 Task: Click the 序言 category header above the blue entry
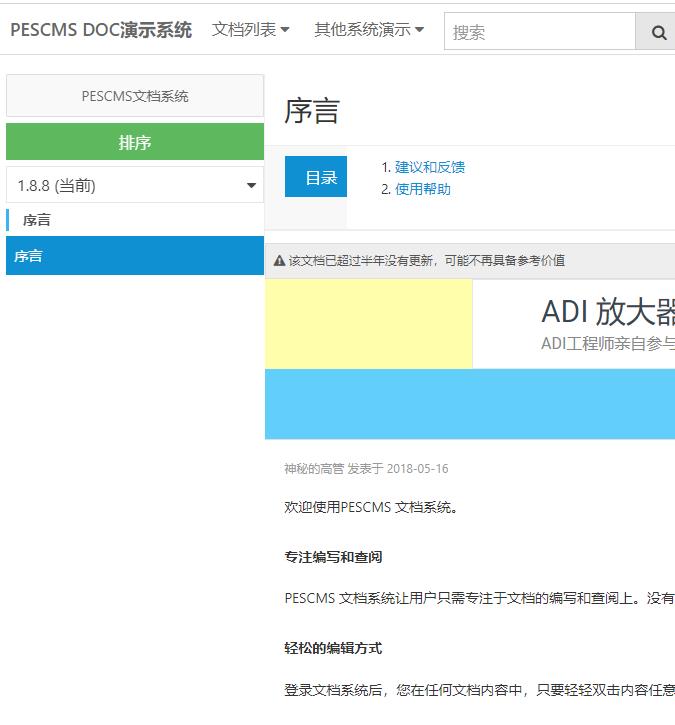(37, 220)
